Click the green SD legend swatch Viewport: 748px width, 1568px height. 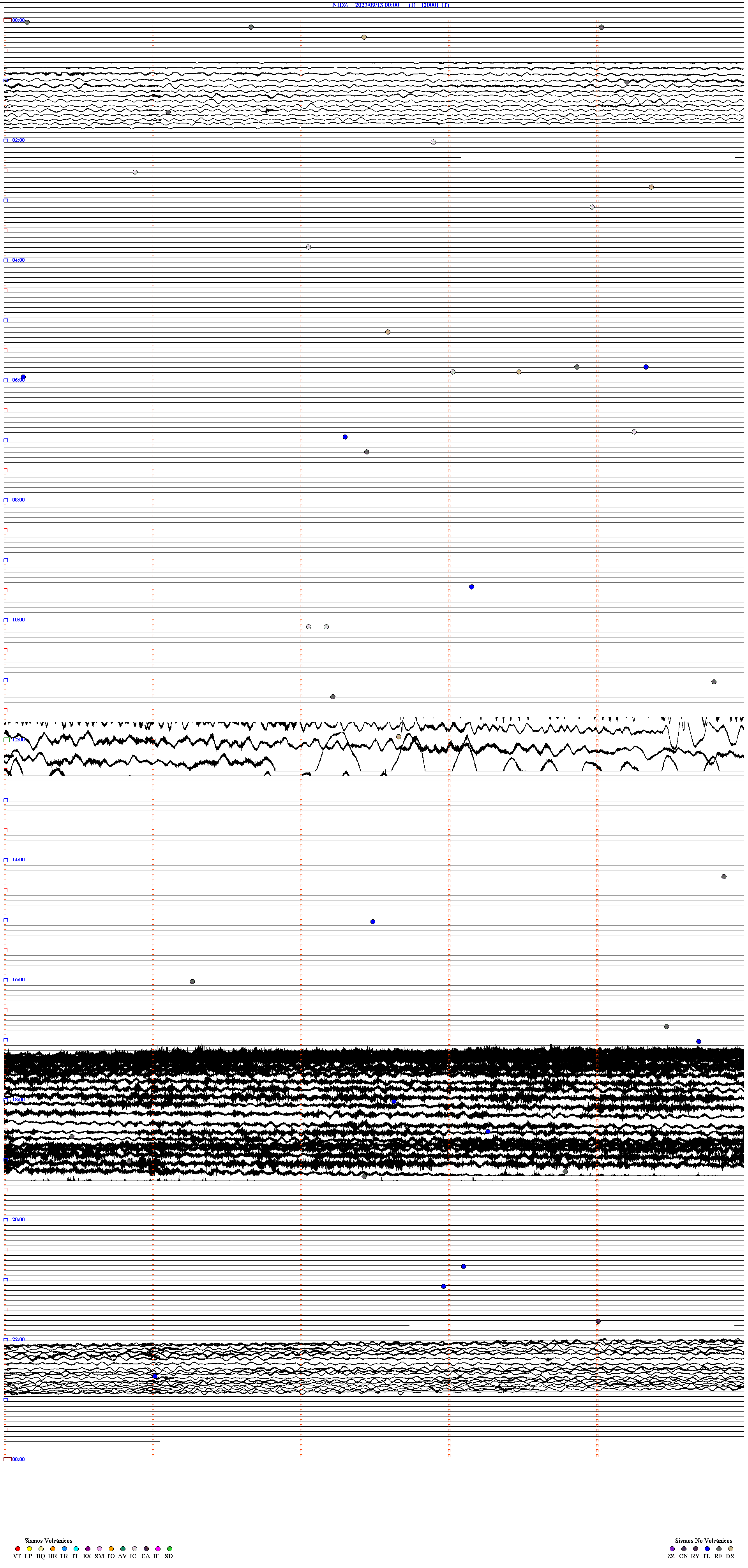click(x=169, y=1549)
